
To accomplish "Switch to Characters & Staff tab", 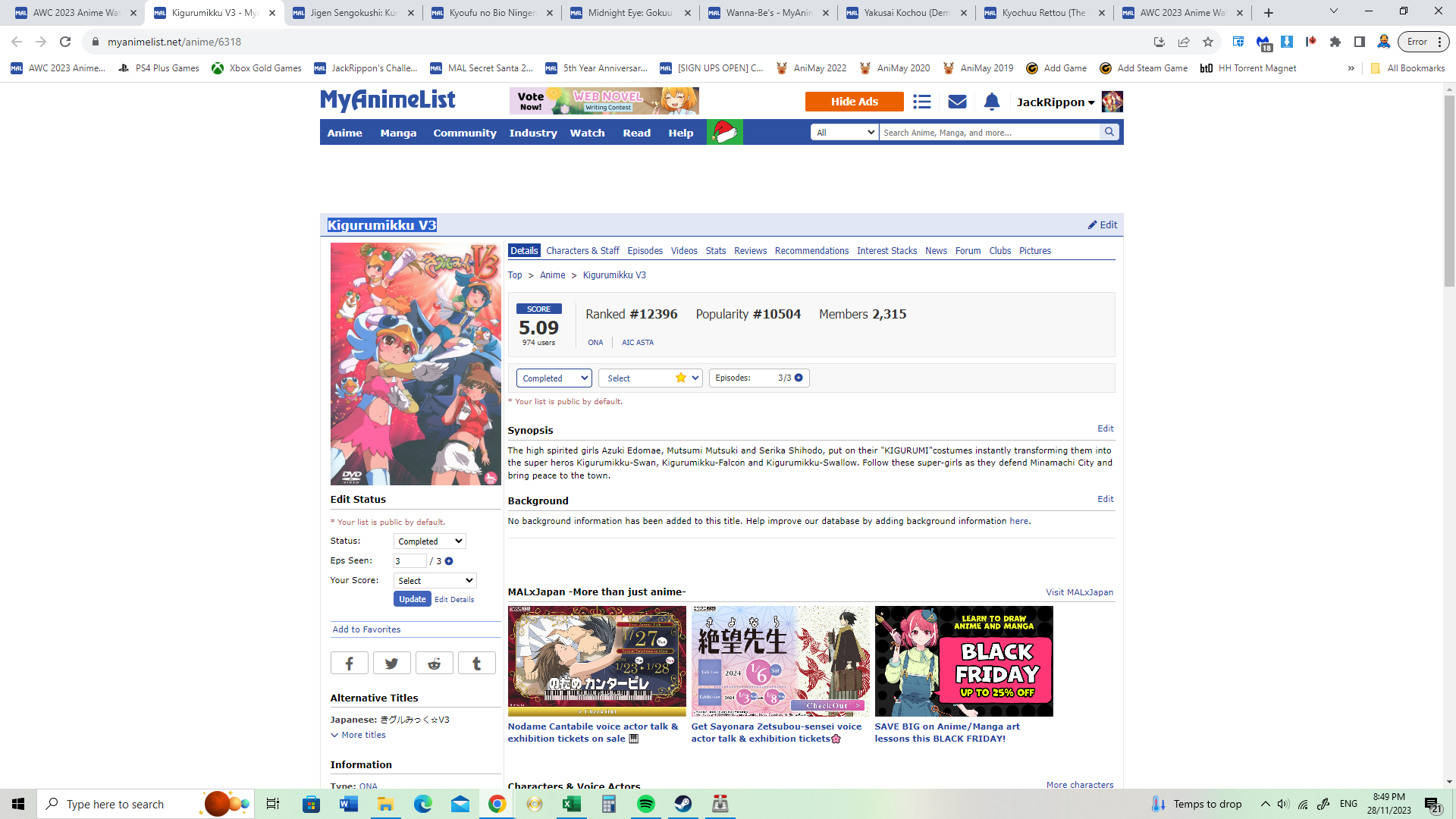I will [x=582, y=251].
